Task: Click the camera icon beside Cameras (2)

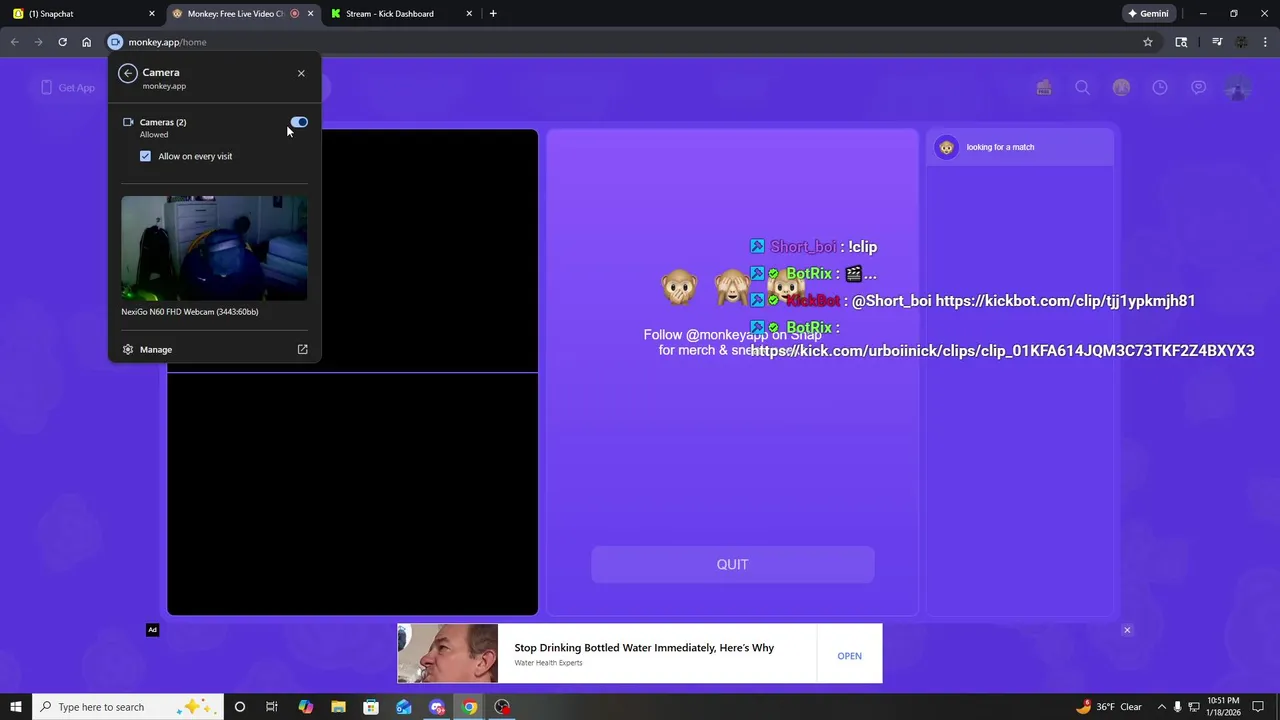Action: click(x=128, y=122)
